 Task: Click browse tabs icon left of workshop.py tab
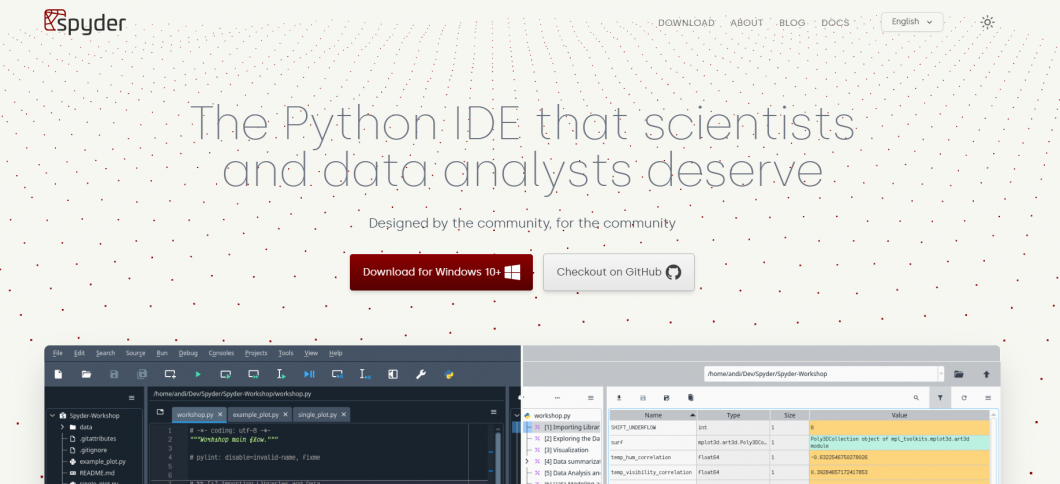[160, 412]
